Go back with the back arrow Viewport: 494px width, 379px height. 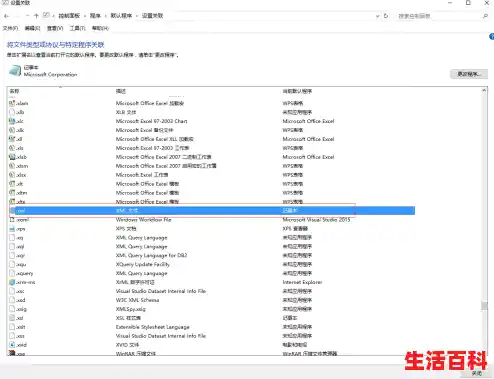[x=6, y=16]
